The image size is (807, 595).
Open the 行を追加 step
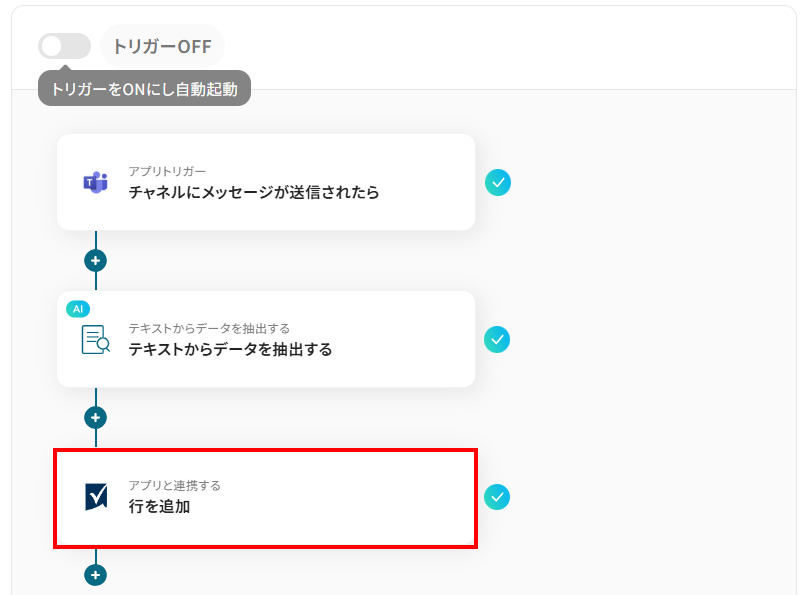[159, 506]
